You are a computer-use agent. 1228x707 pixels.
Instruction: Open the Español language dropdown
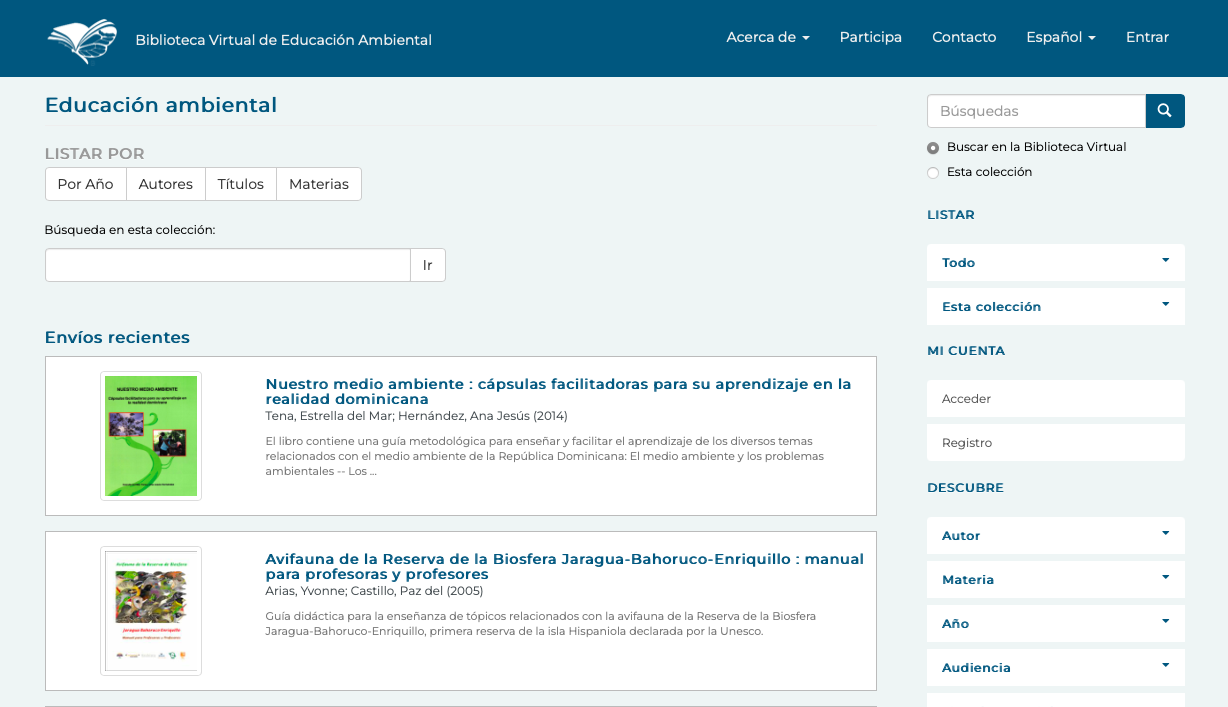point(1060,37)
